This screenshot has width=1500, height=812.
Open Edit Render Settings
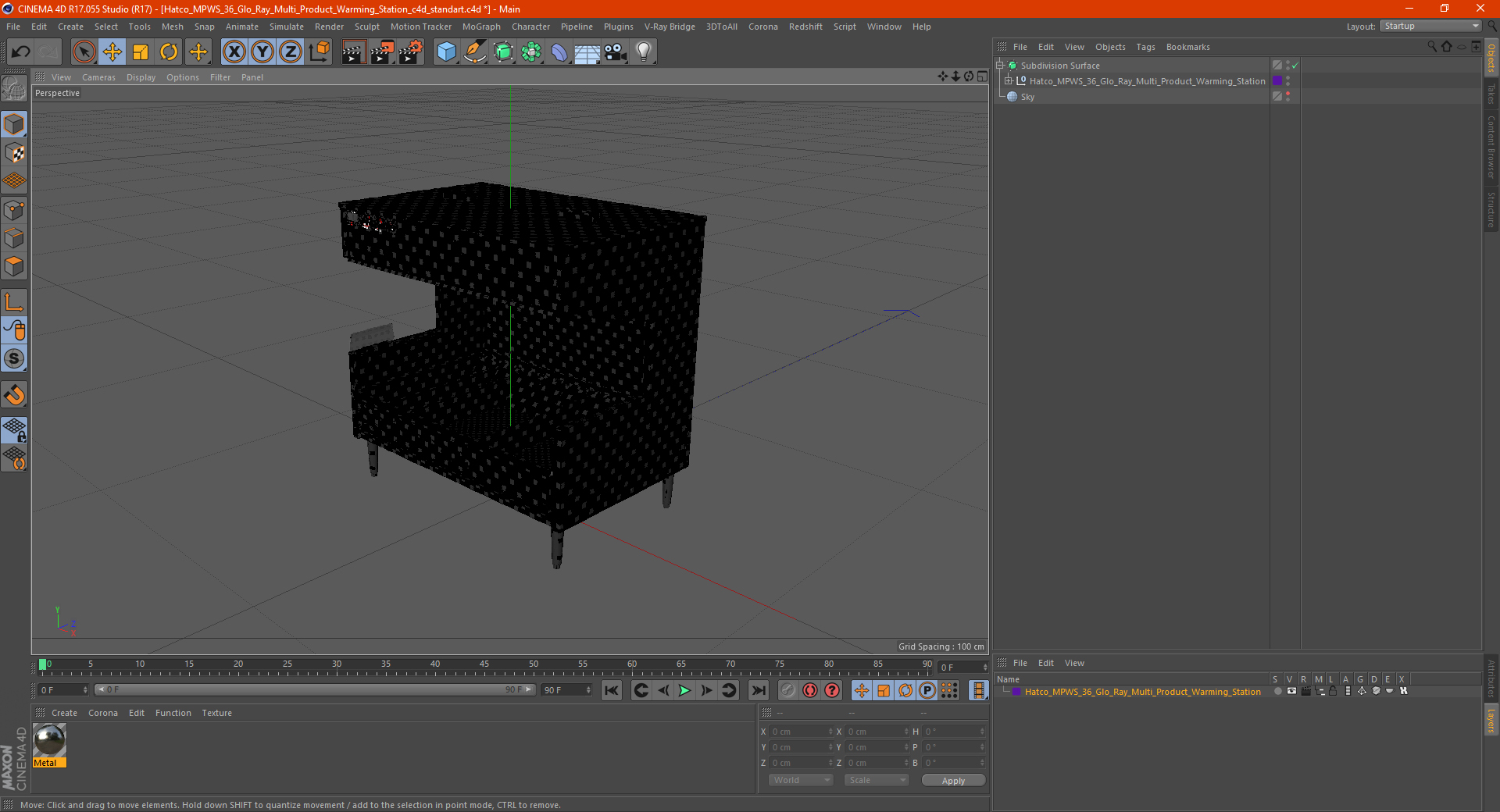click(411, 52)
